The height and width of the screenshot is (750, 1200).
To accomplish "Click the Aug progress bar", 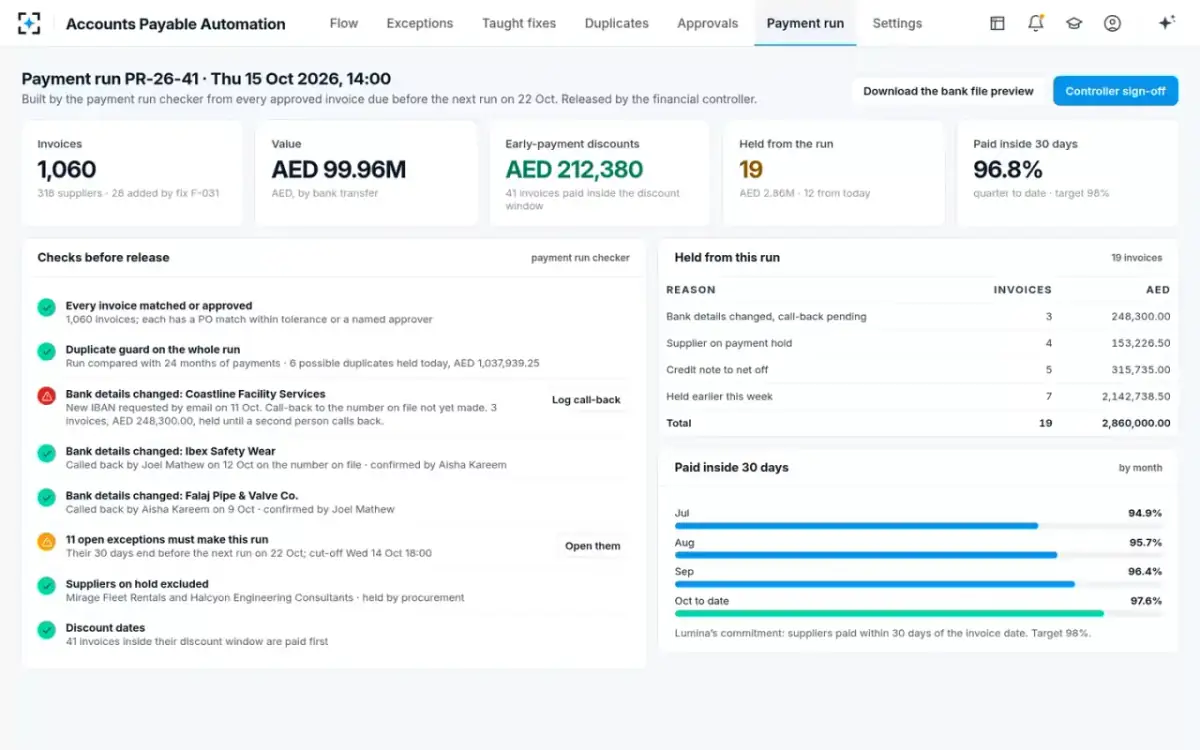I will [918, 555].
